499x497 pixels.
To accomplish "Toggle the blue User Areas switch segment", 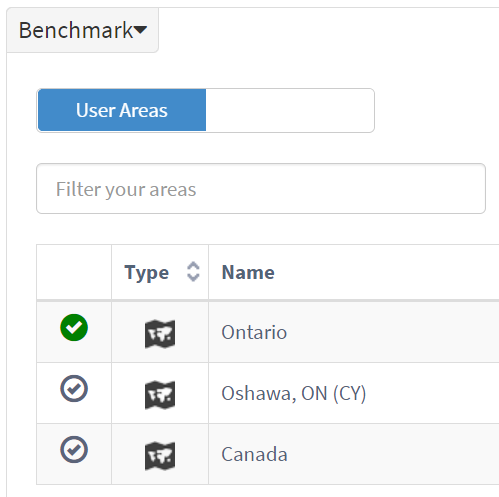I will click(122, 110).
